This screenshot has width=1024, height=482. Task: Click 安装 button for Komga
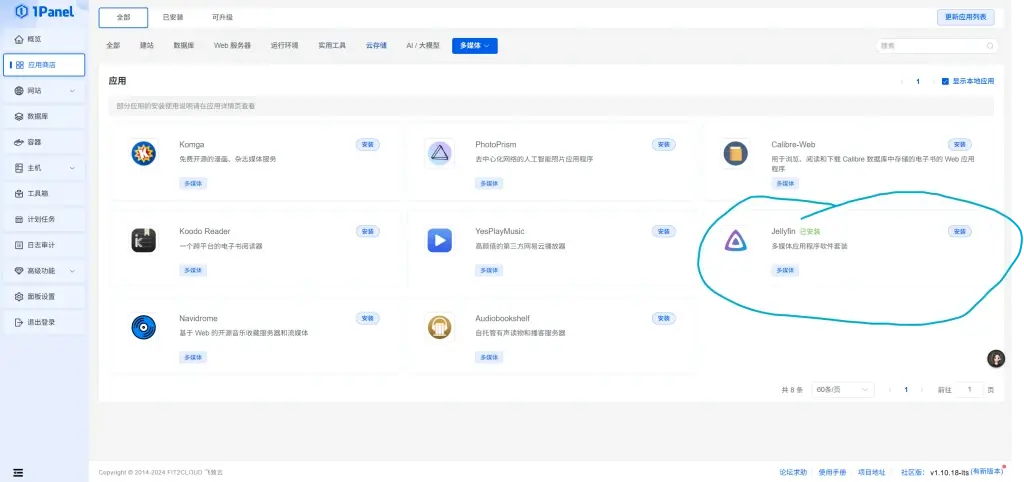click(x=367, y=145)
